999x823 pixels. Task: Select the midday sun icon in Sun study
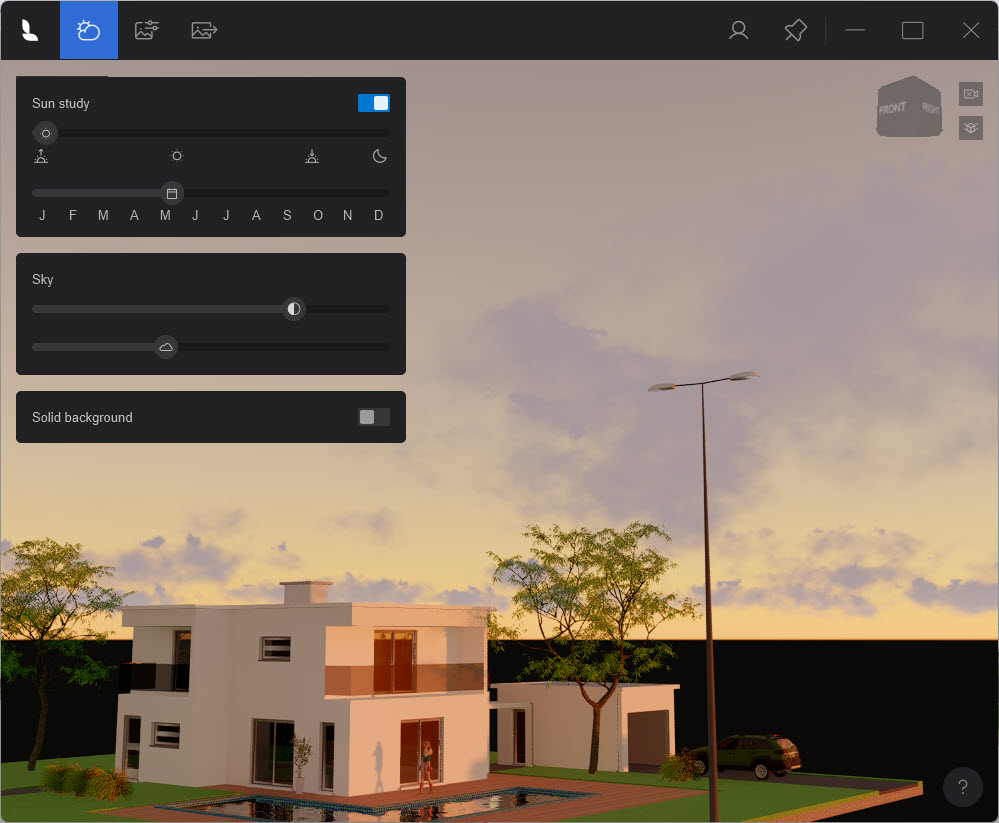[177, 156]
